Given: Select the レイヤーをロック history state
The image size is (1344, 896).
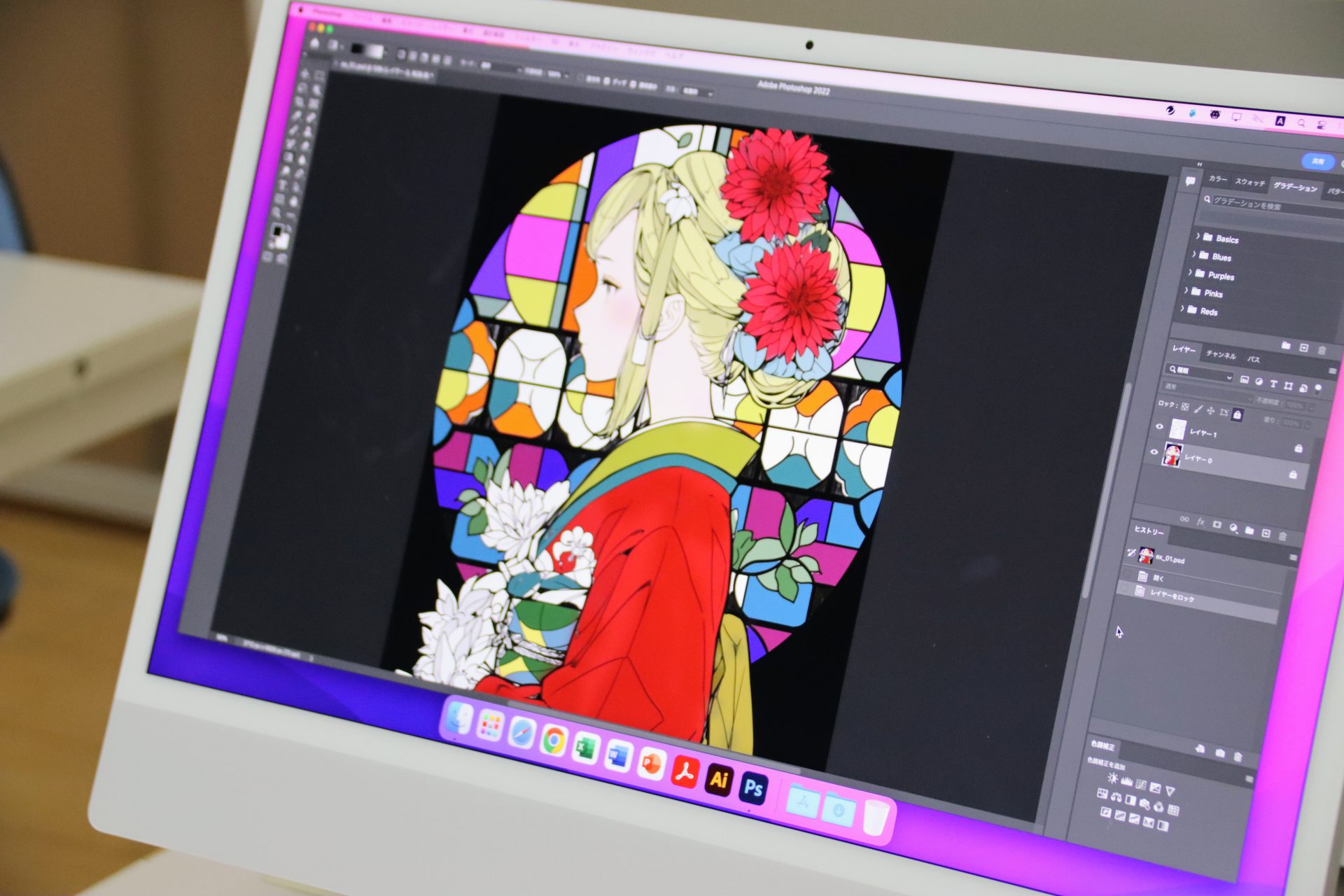Looking at the screenshot, I should click(1172, 597).
